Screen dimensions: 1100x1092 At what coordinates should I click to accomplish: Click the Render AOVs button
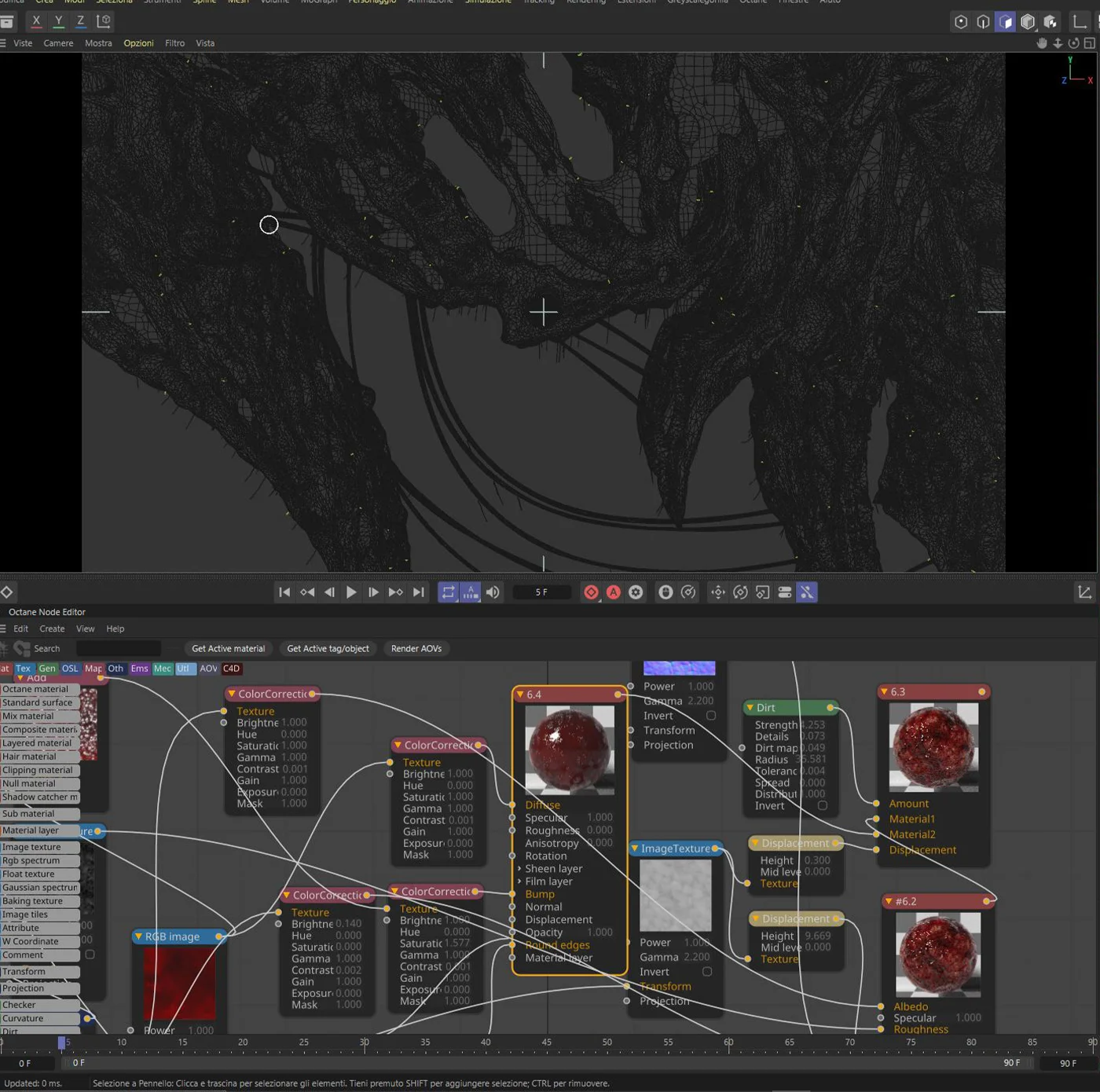click(x=416, y=648)
